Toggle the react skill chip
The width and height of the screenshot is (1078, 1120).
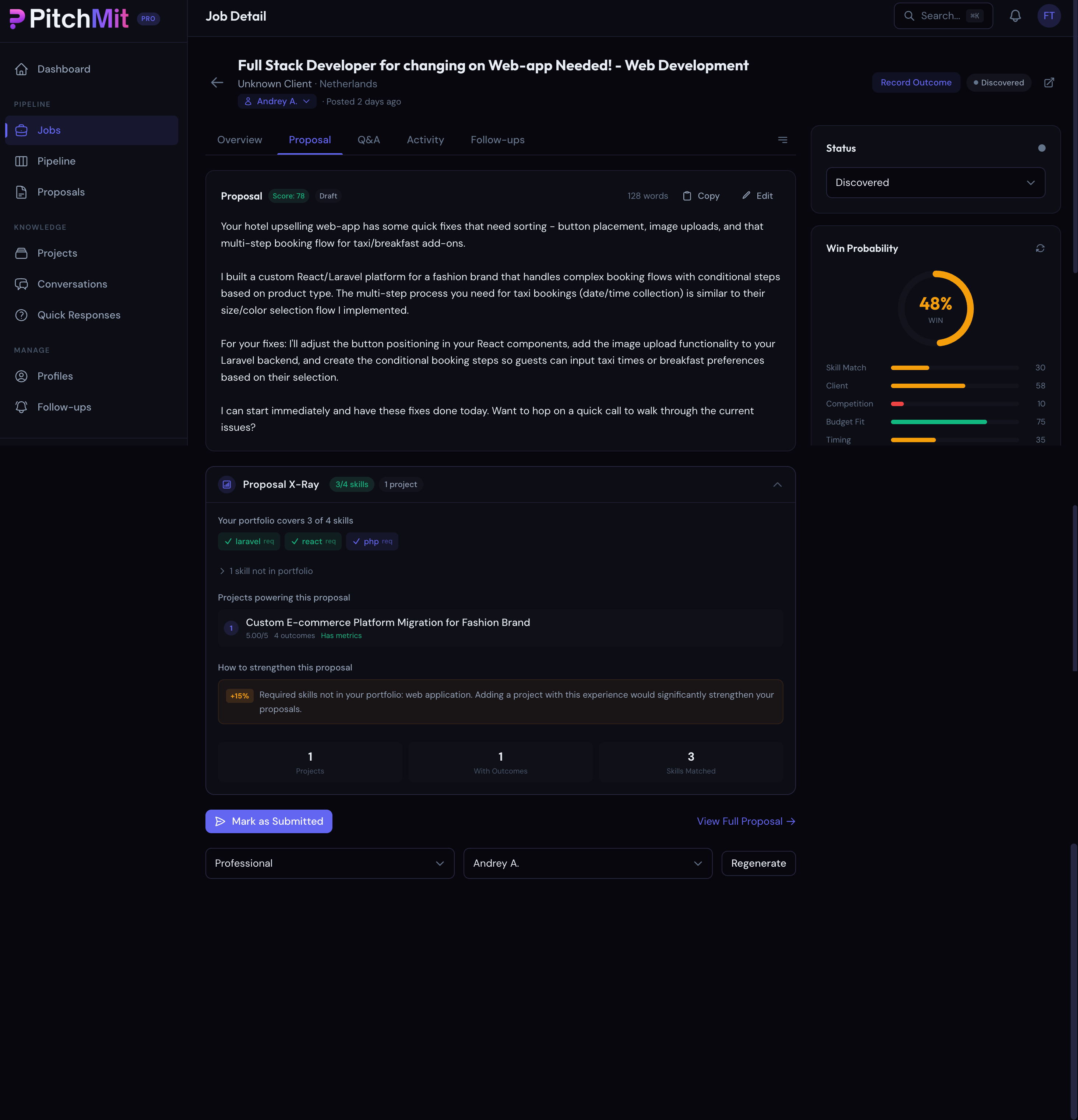pyautogui.click(x=313, y=541)
